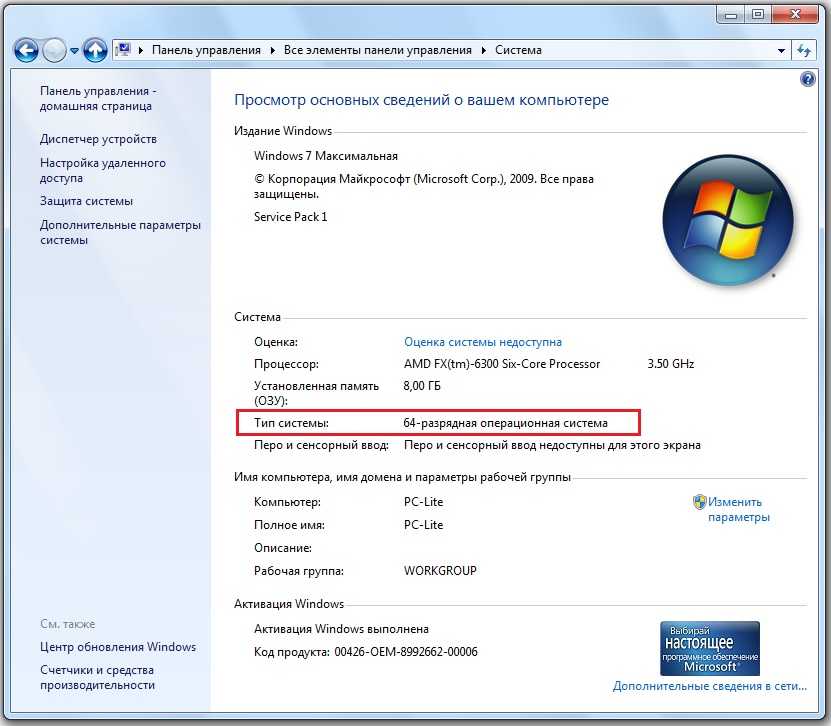
Task: Click the Back navigation arrow button
Action: (26, 50)
